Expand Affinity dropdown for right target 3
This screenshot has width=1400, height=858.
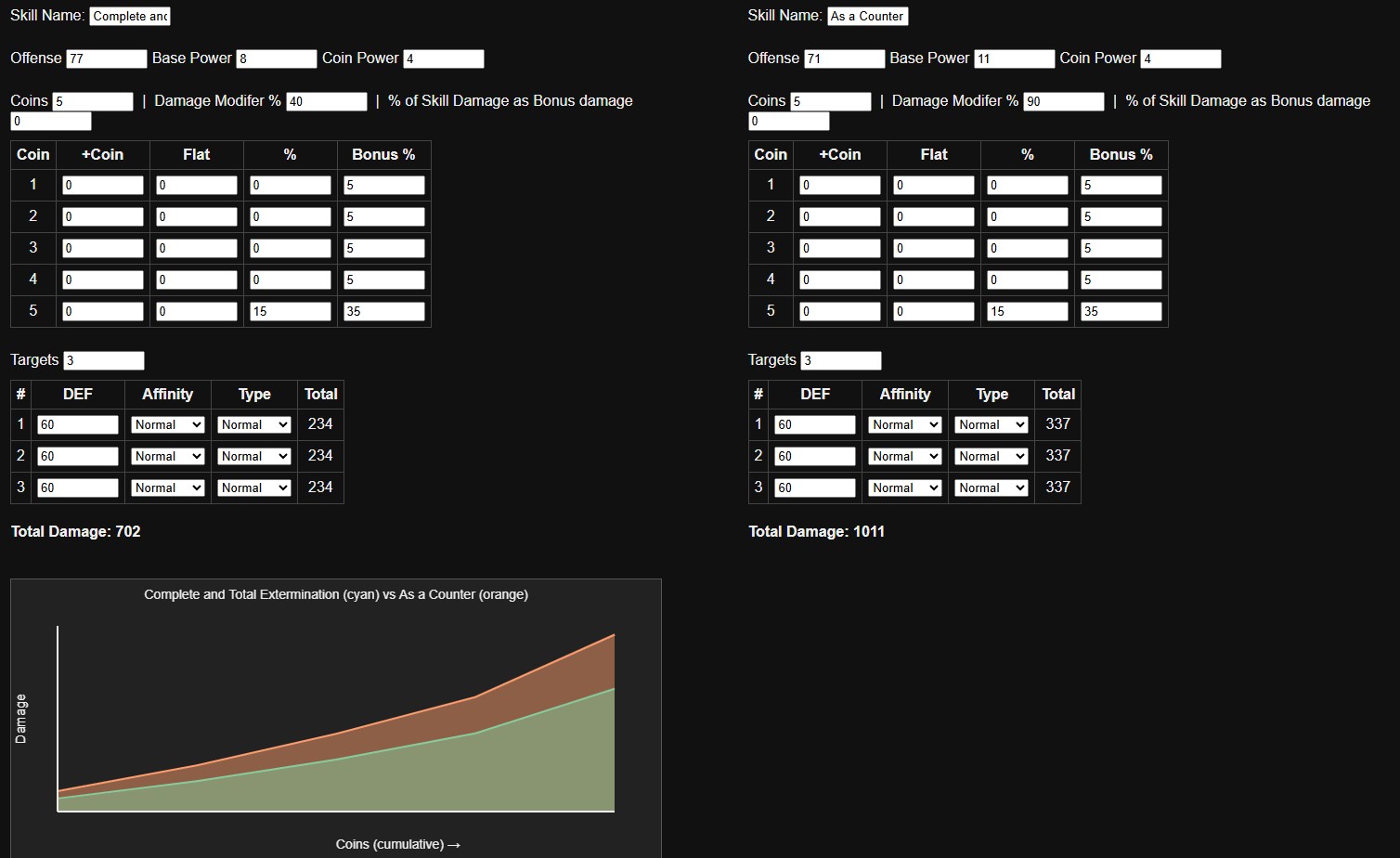click(905, 487)
